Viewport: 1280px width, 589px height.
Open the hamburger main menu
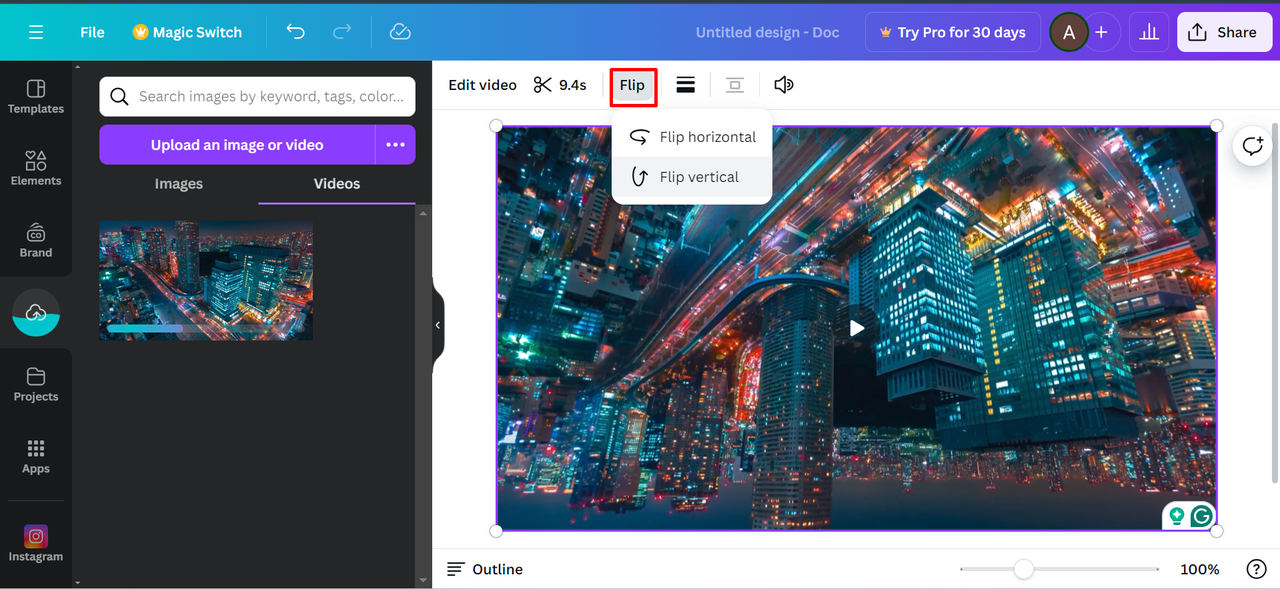coord(36,32)
